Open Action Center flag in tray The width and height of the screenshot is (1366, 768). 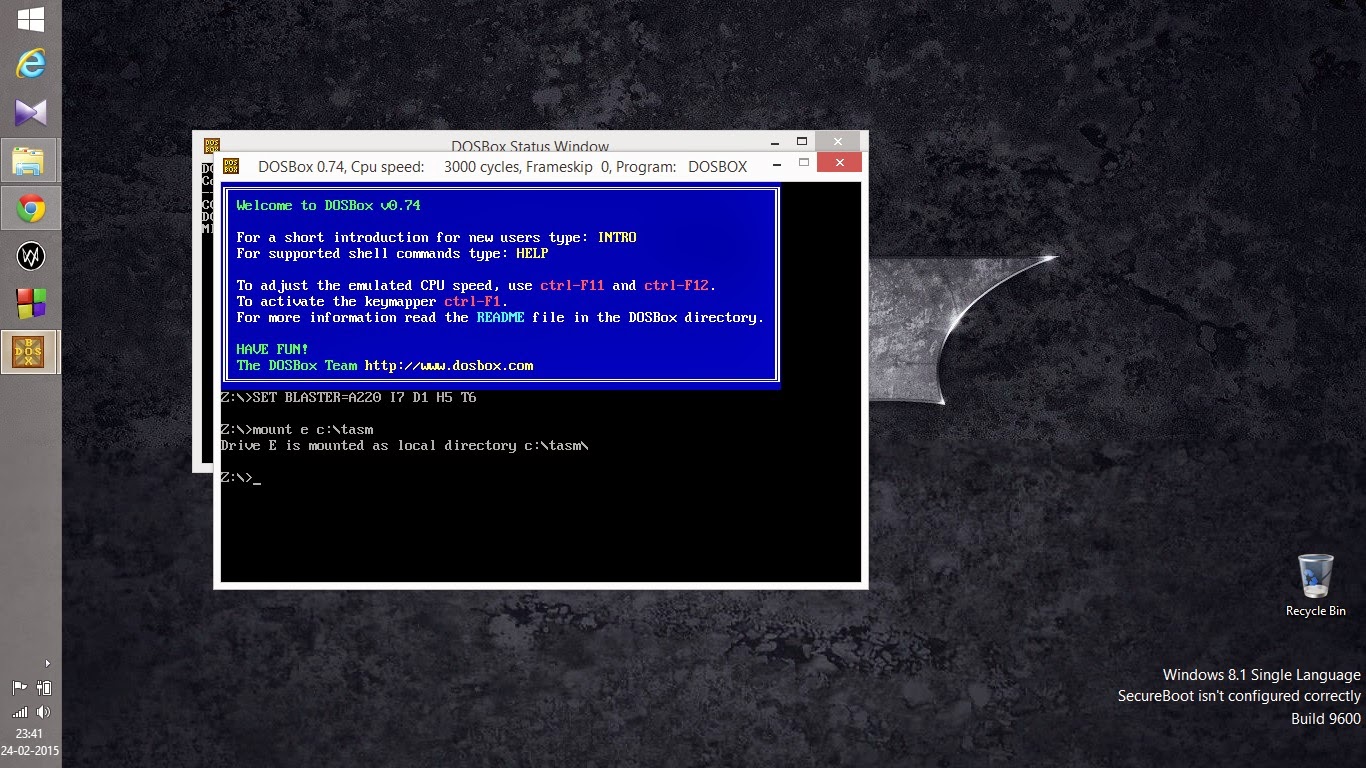point(19,688)
